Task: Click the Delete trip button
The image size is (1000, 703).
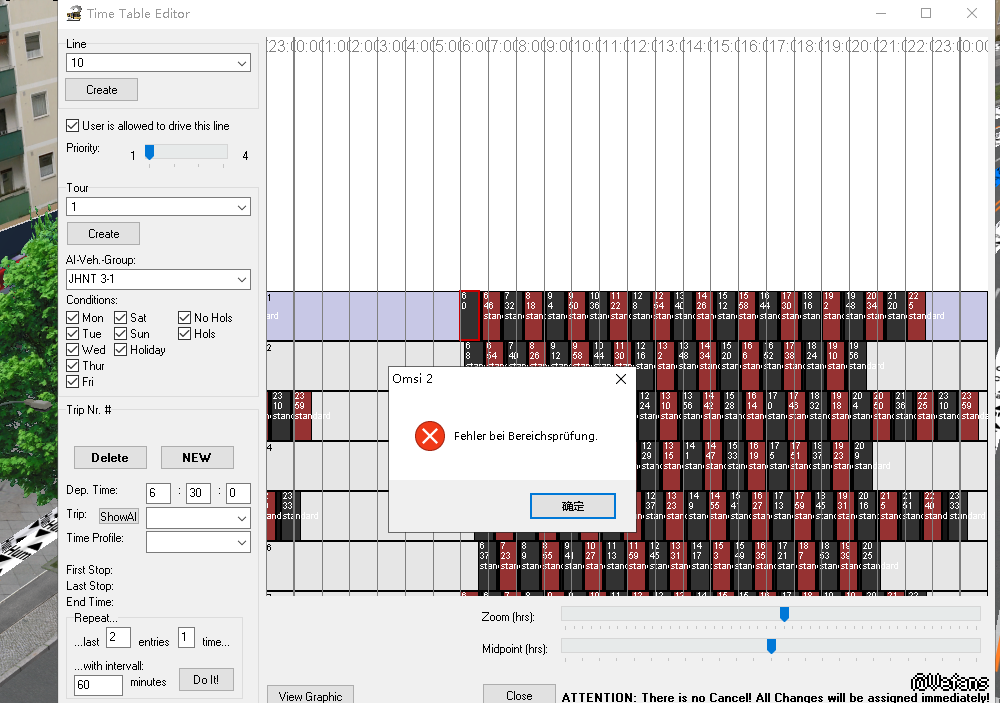Action: [x=109, y=458]
